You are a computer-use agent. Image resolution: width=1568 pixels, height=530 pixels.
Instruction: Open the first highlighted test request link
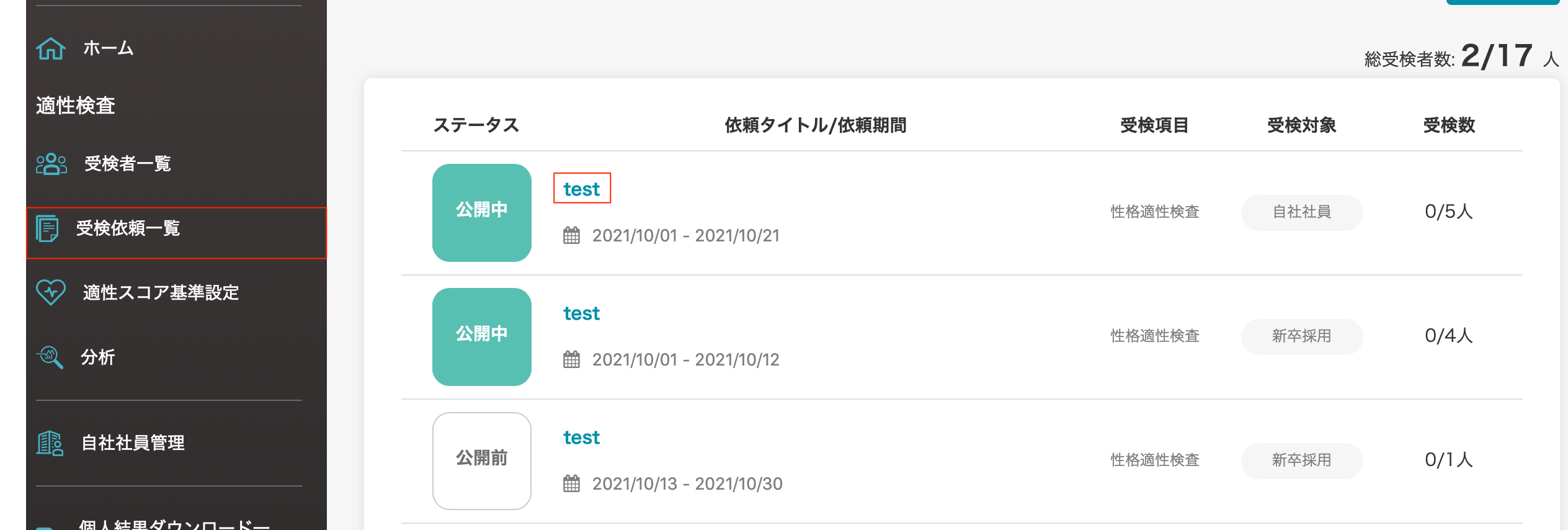(x=581, y=189)
